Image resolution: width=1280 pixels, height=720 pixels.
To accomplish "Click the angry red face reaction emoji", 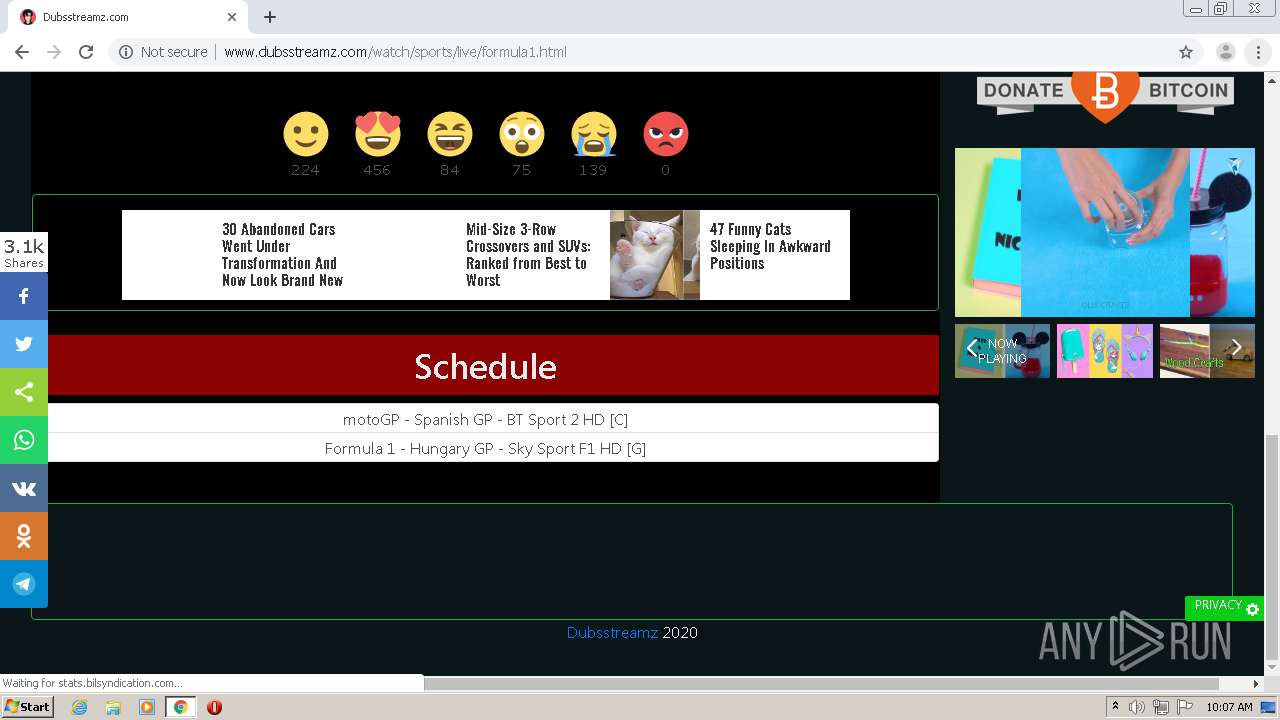I will tap(665, 133).
